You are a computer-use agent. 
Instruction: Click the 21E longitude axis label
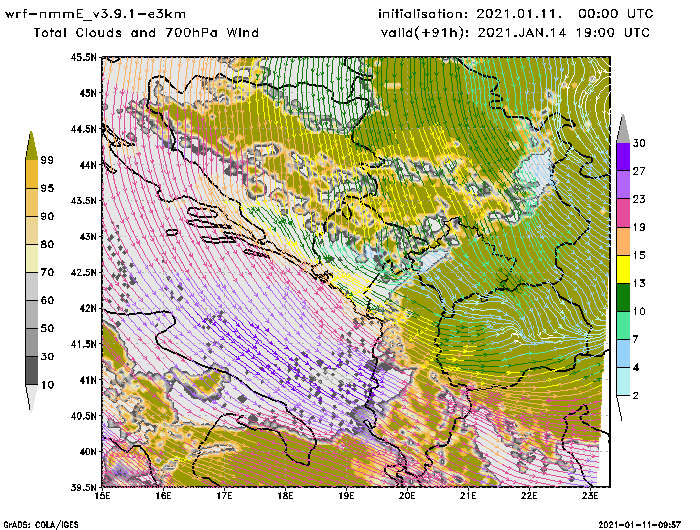click(468, 497)
